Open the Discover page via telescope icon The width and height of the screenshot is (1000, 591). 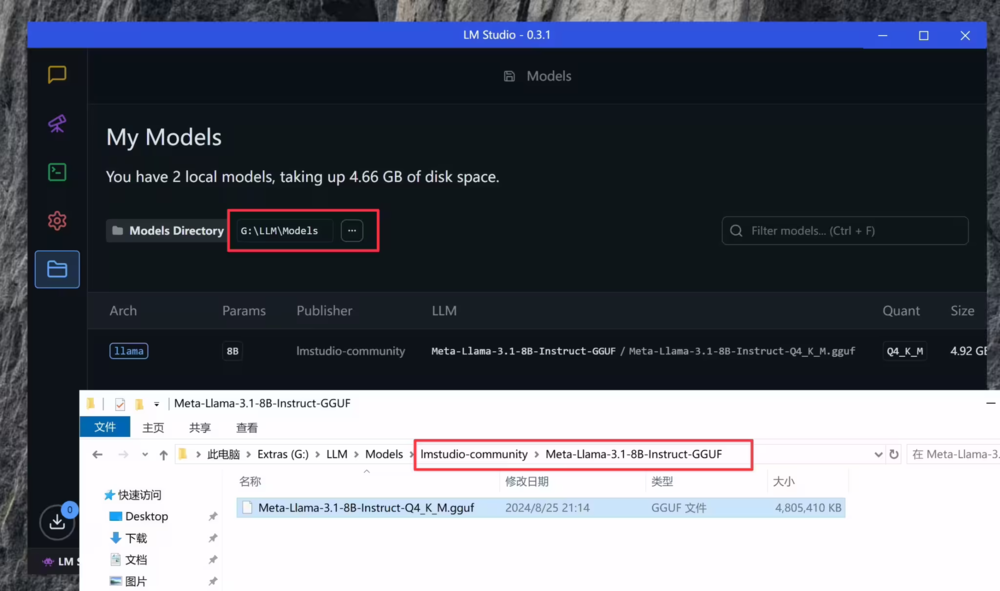56,124
